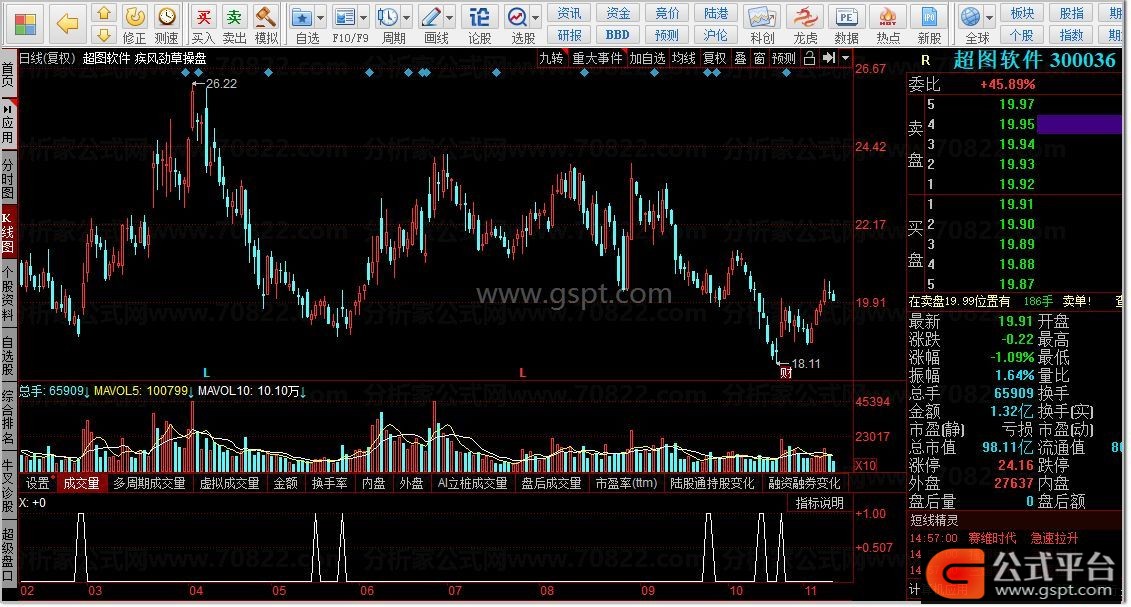Image resolution: width=1131 pixels, height=607 pixels.
Task: Open the 新股 IPO icon
Action: point(929,17)
